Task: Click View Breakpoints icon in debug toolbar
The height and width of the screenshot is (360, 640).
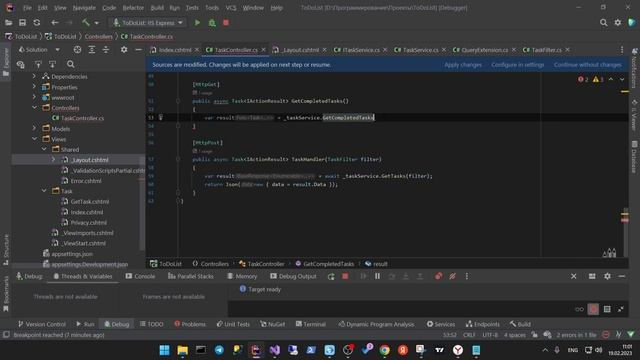Action: point(438,276)
